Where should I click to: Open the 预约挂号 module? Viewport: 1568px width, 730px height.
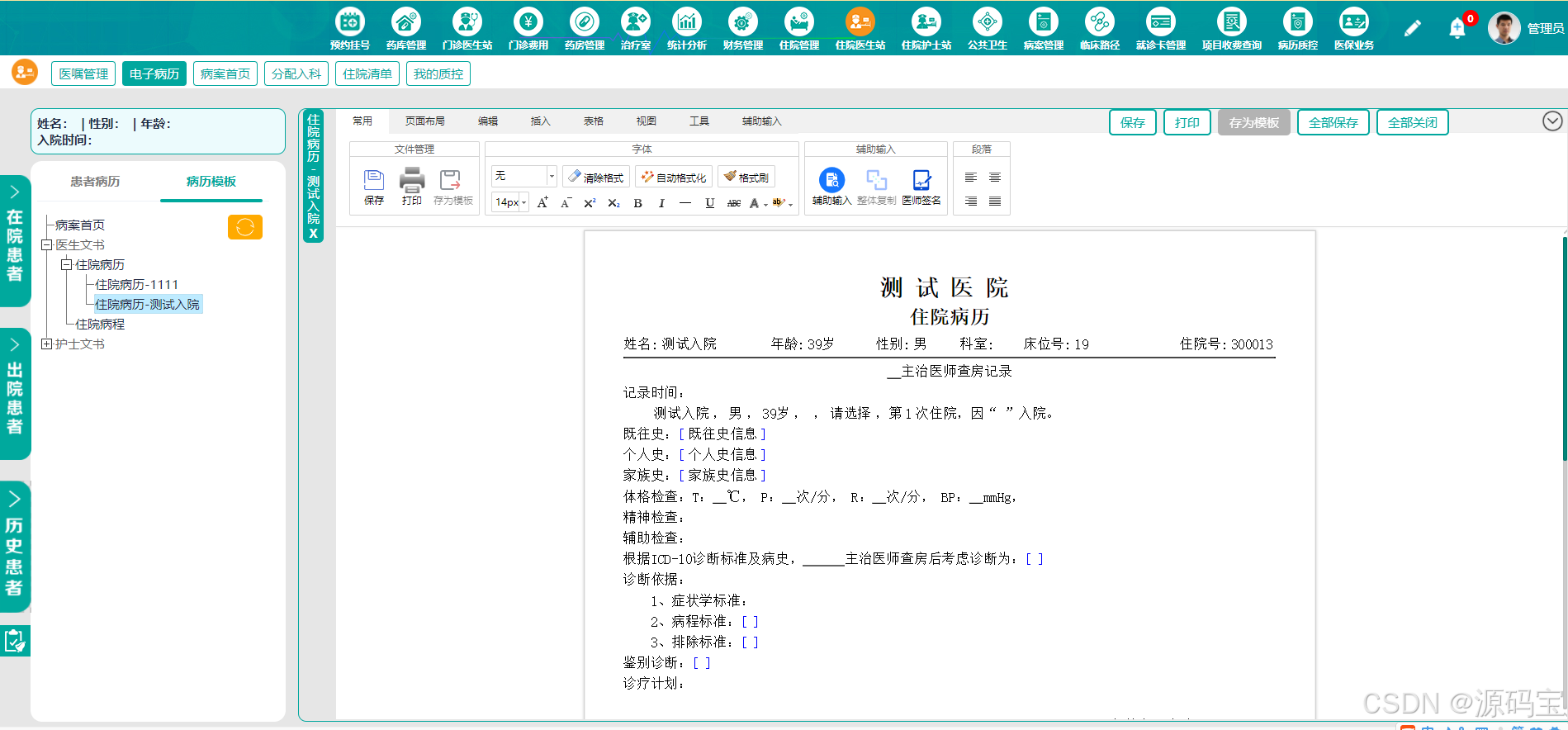350,28
